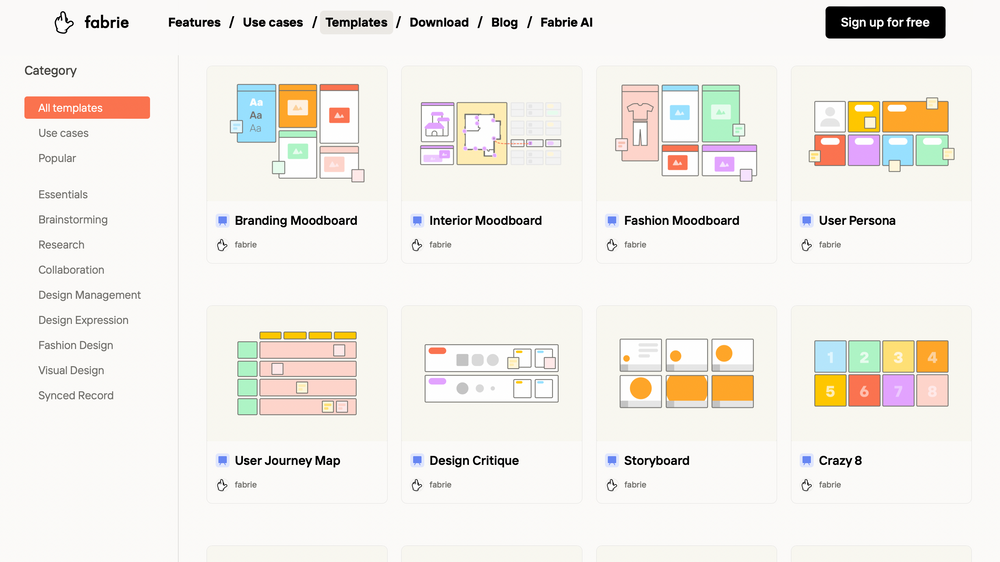Screen dimensions: 1000x562
Task: Open the Templates tab in top navigation
Action: [x=356, y=22]
